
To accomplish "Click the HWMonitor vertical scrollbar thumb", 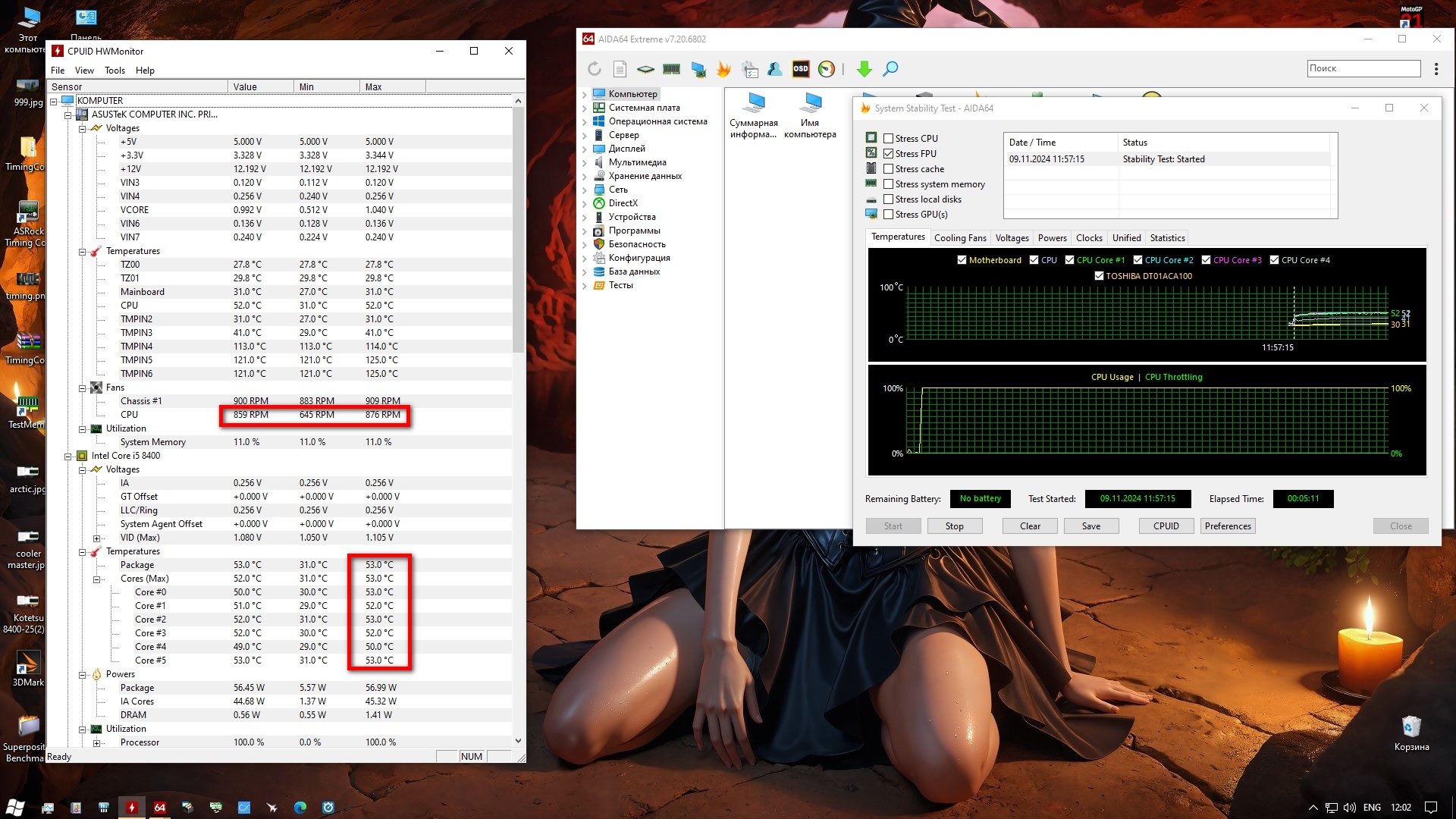I will click(x=518, y=227).
